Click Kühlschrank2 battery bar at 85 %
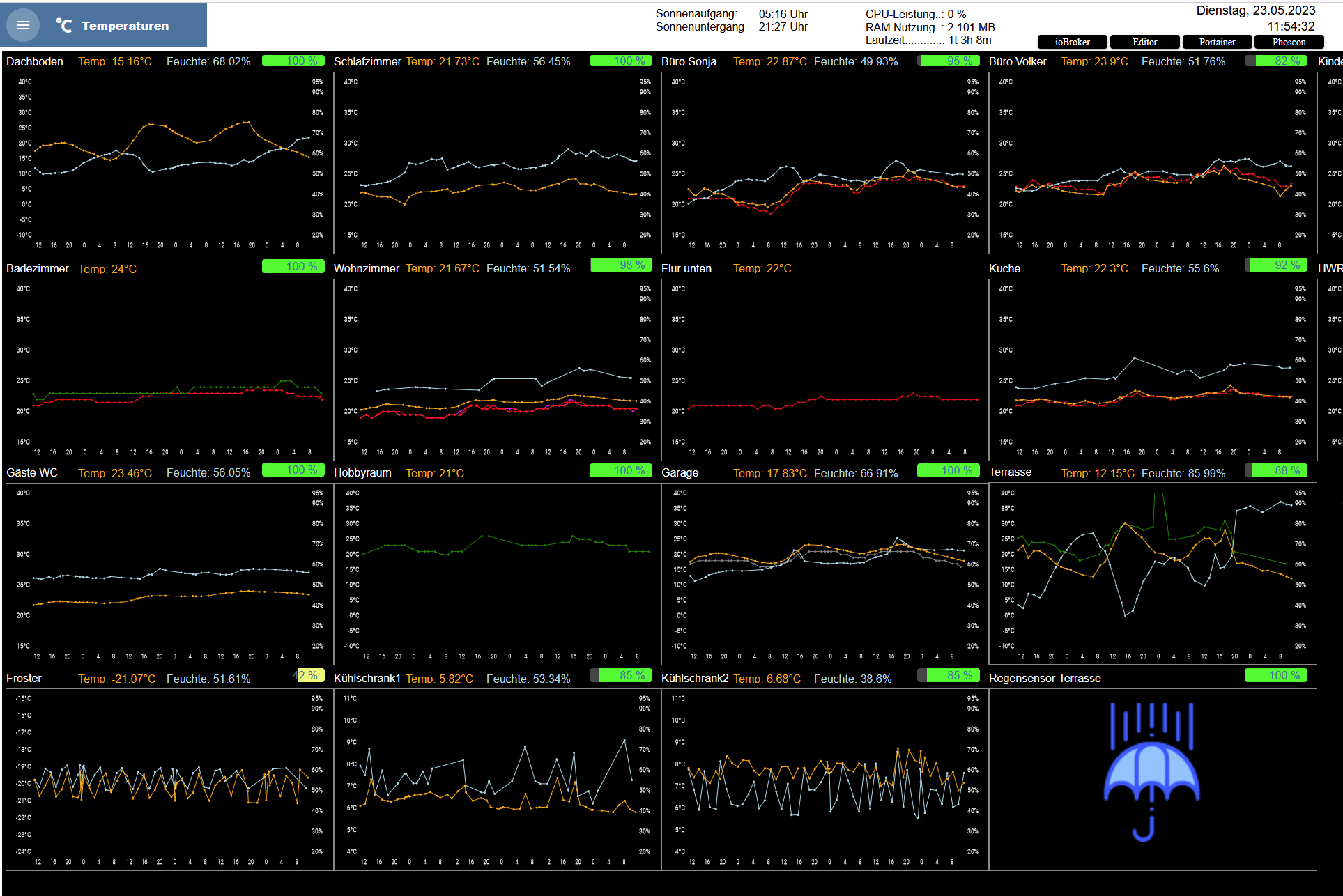This screenshot has height=896, width=1343. click(x=949, y=675)
